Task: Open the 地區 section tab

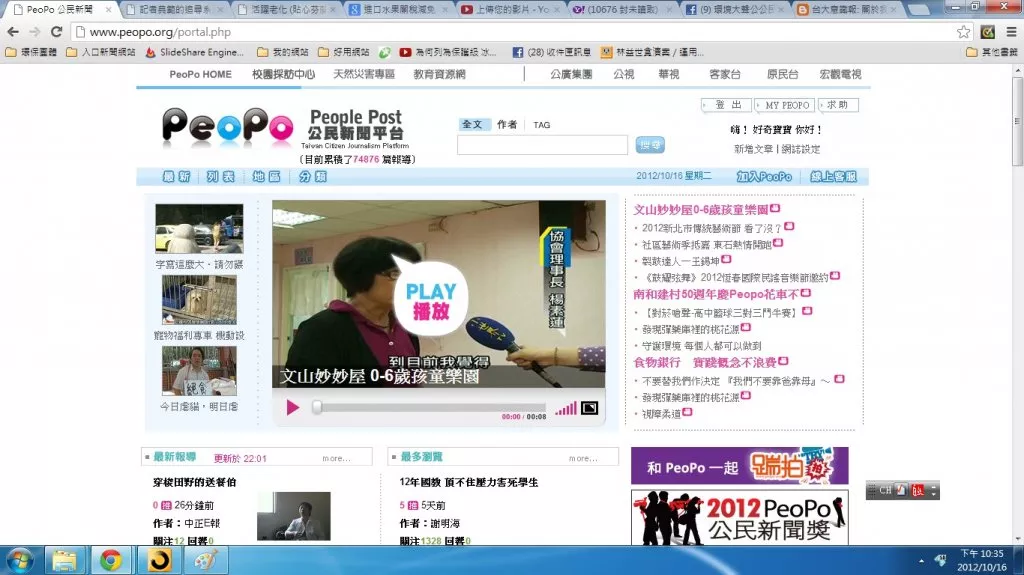Action: coord(266,176)
